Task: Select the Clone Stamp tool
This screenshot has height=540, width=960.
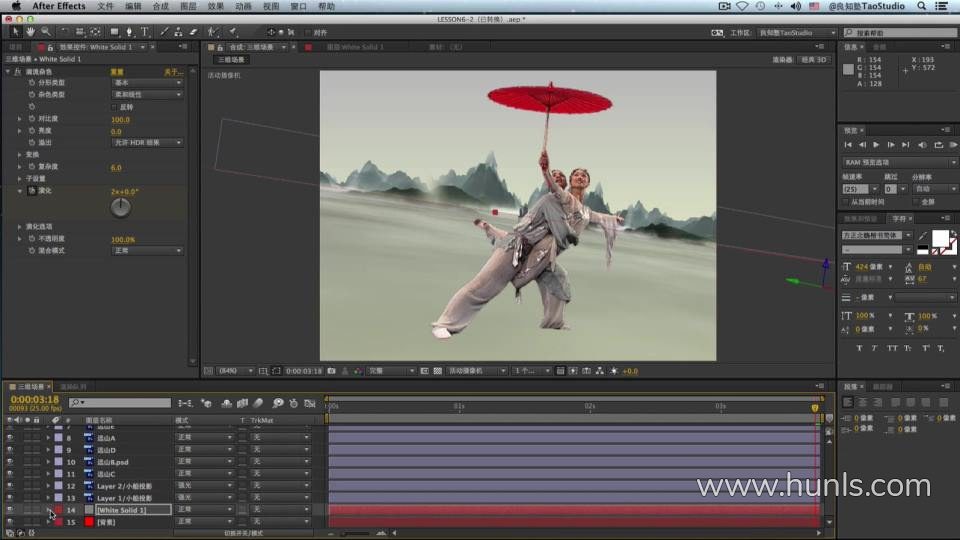Action: pos(178,32)
